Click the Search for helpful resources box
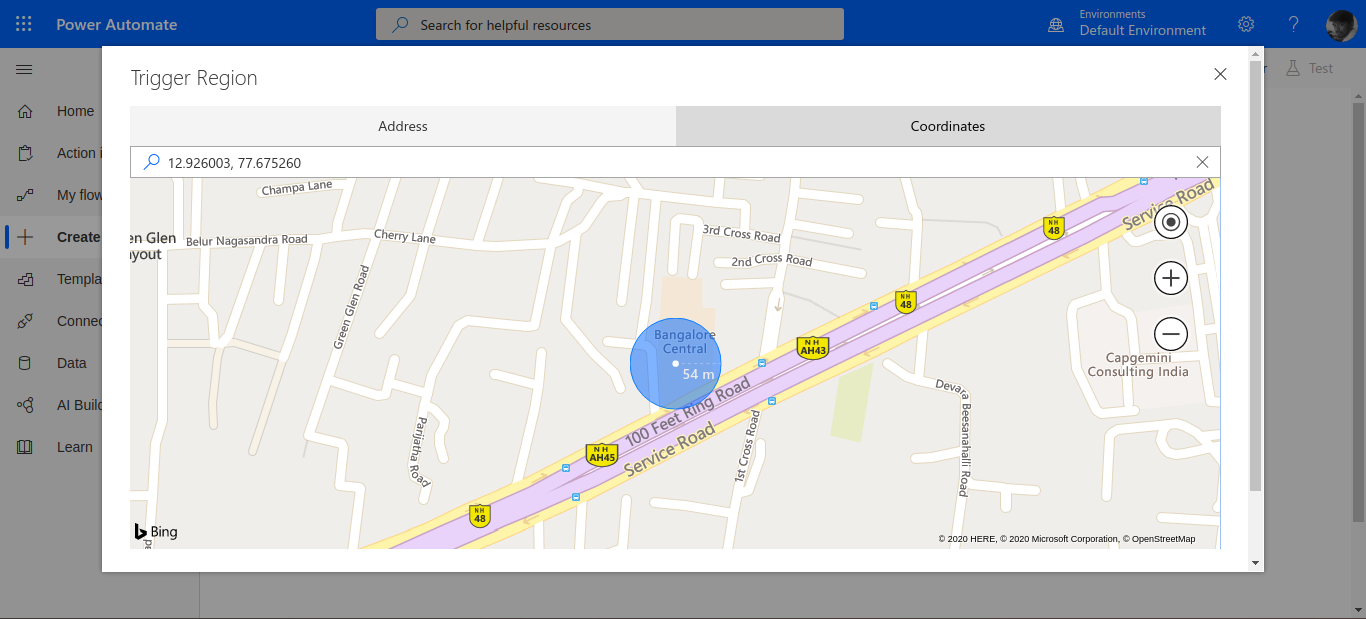The width and height of the screenshot is (1366, 619). [610, 24]
